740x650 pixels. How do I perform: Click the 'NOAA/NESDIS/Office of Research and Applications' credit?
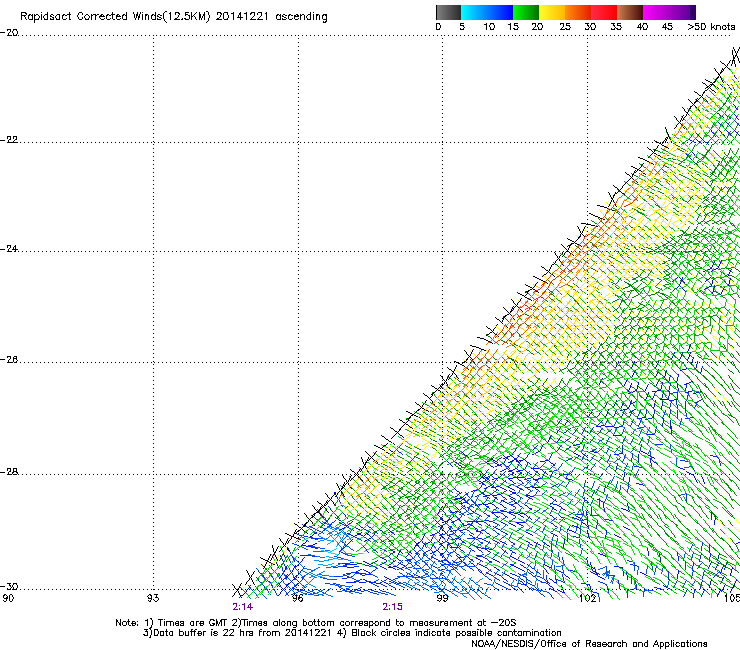[589, 644]
